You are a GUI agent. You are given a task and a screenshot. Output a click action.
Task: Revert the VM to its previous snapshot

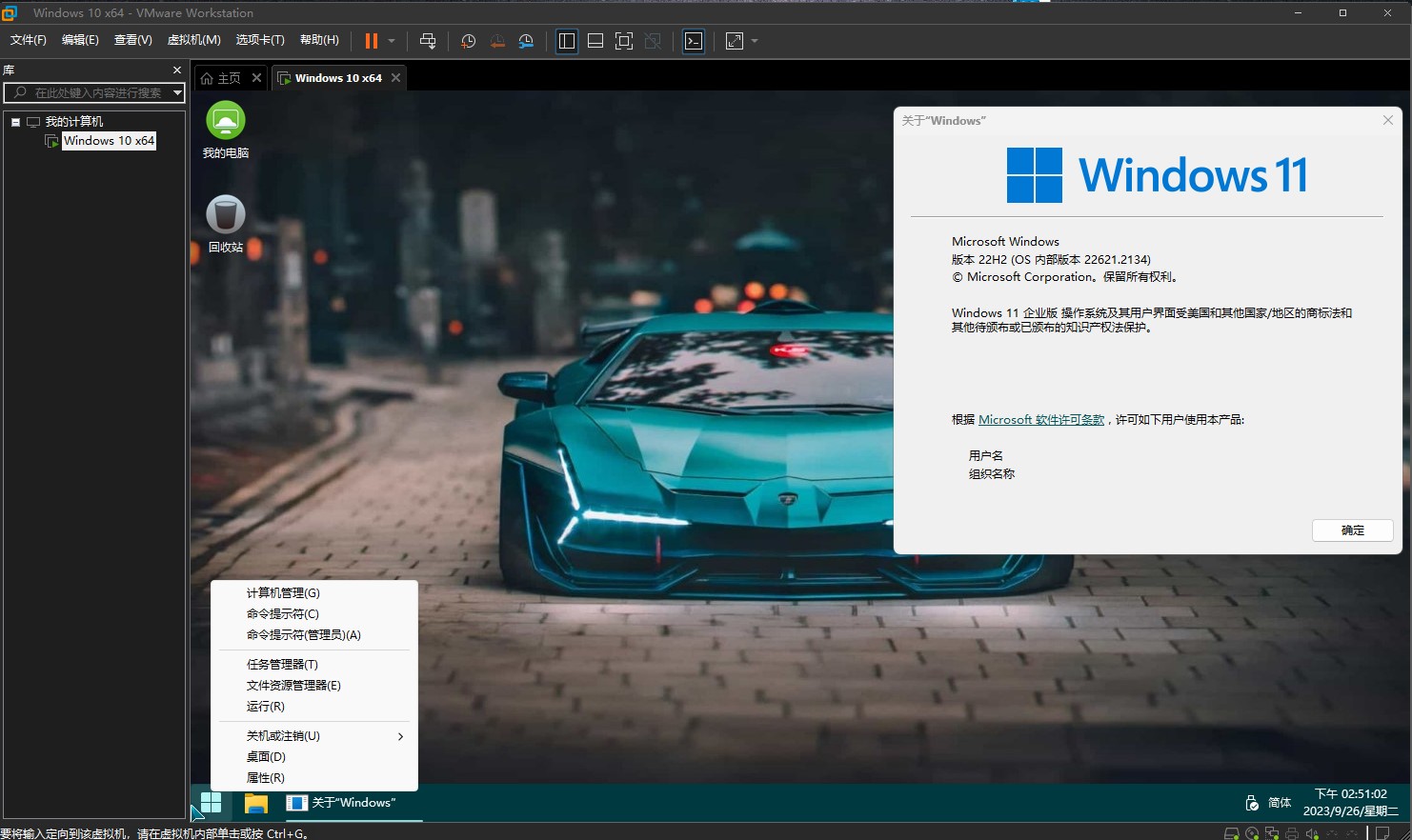(x=497, y=41)
